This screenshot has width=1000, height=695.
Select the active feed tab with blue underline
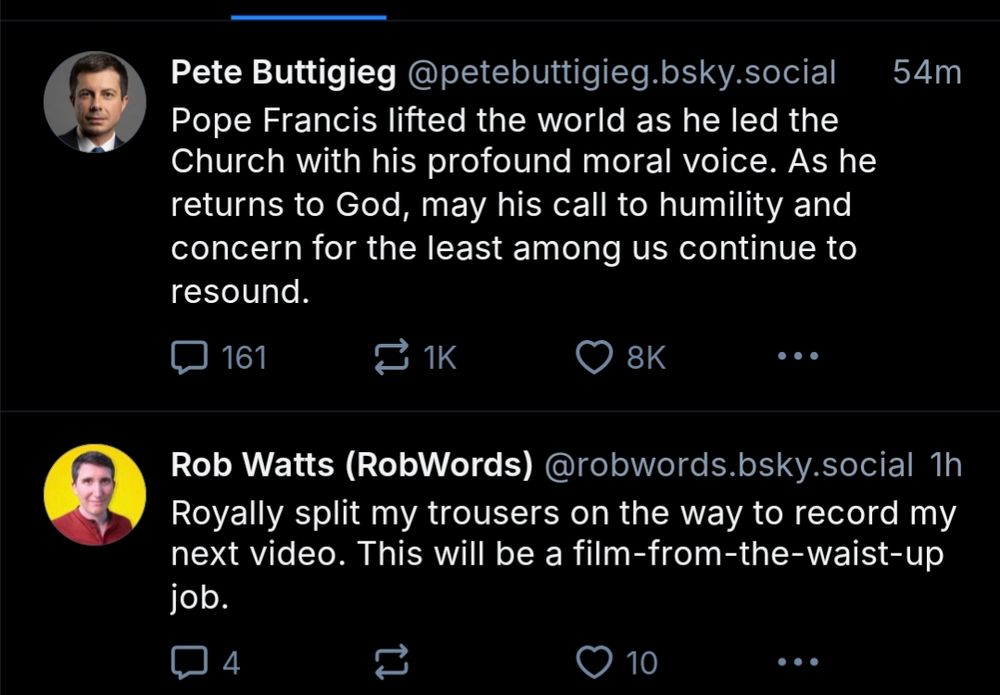coord(308,10)
